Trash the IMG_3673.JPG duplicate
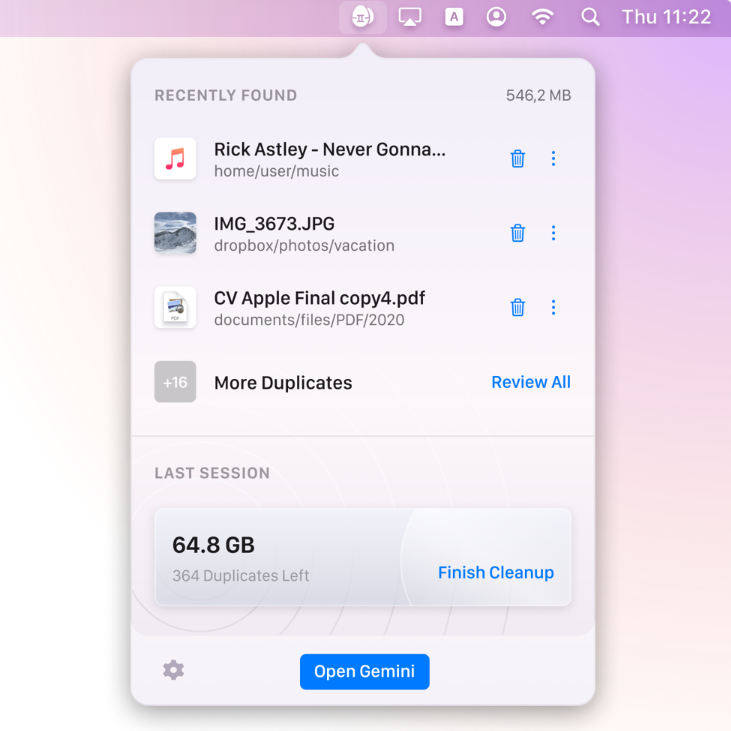The width and height of the screenshot is (731, 731). coord(518,233)
